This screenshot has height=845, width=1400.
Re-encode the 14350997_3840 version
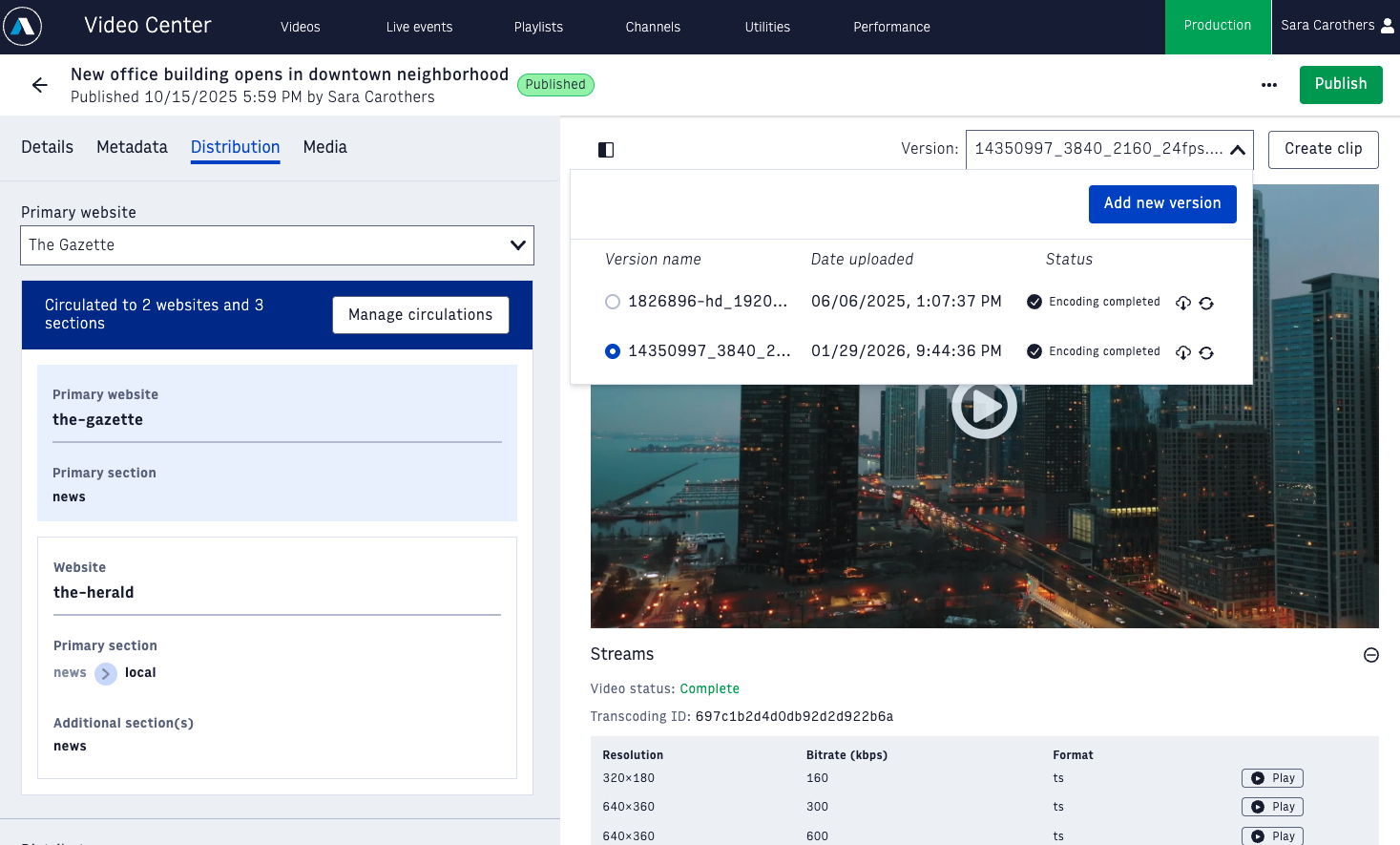(1206, 352)
